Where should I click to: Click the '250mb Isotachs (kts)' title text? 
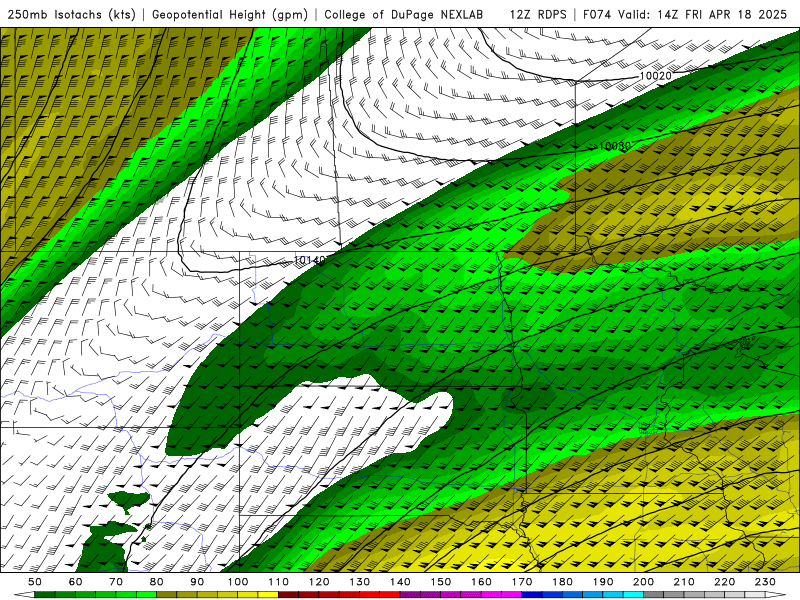(x=71, y=15)
